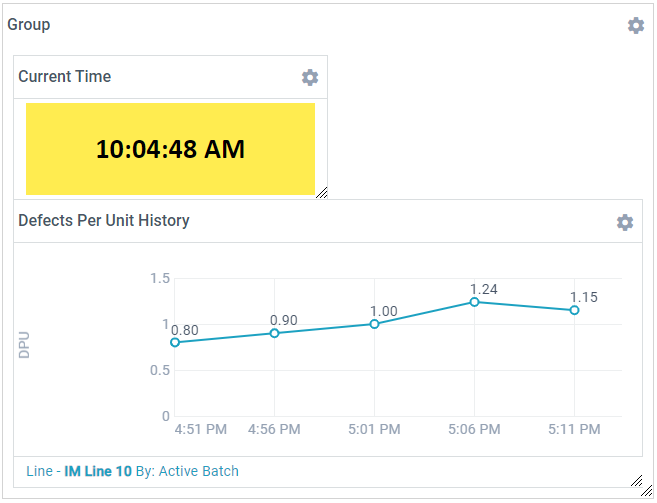Open Defects Per Unit History settings gear
657x503 pixels.
coord(625,222)
